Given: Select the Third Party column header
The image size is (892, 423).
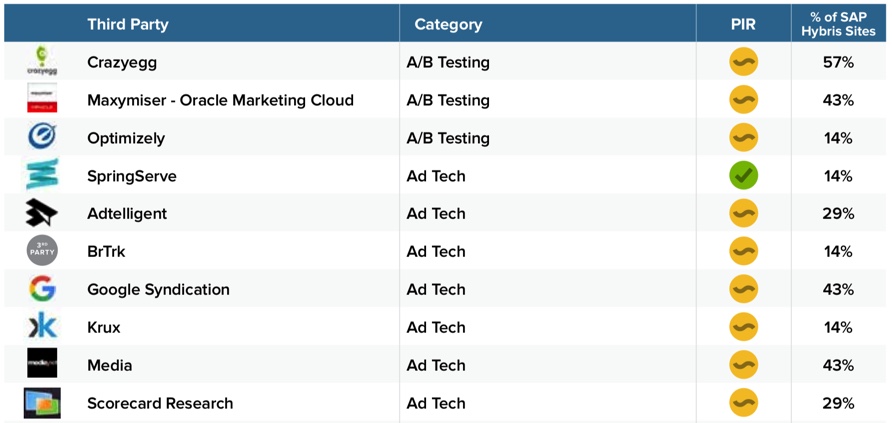Looking at the screenshot, I should pyautogui.click(x=127, y=24).
